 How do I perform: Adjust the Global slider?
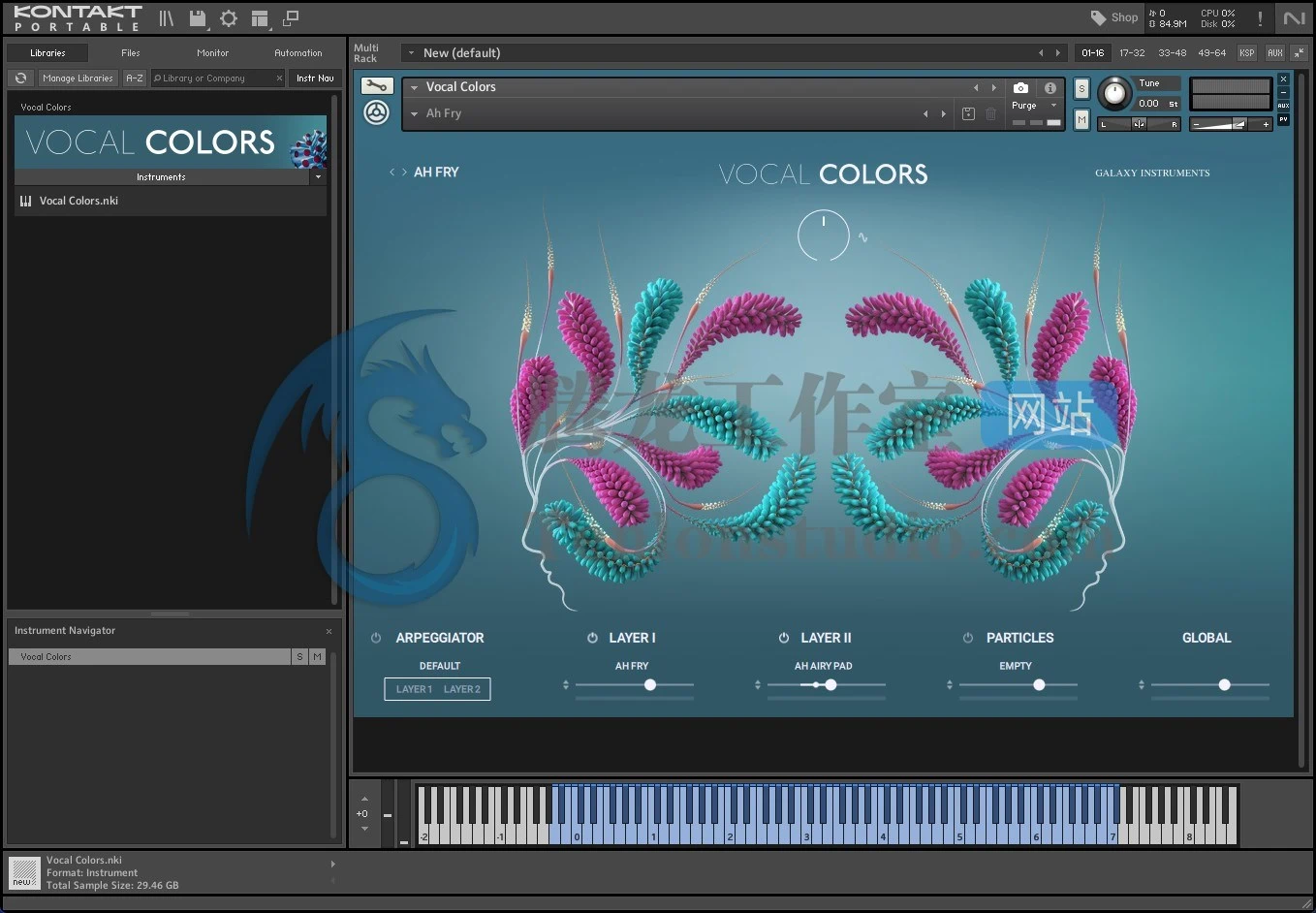[x=1210, y=684]
